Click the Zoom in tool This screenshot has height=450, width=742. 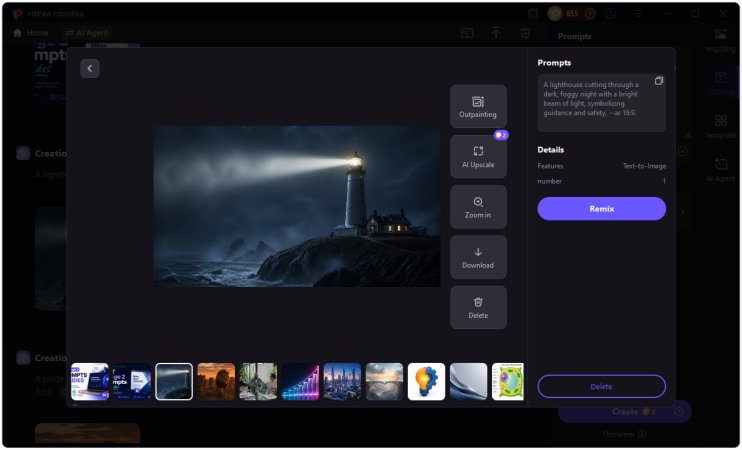(x=478, y=207)
